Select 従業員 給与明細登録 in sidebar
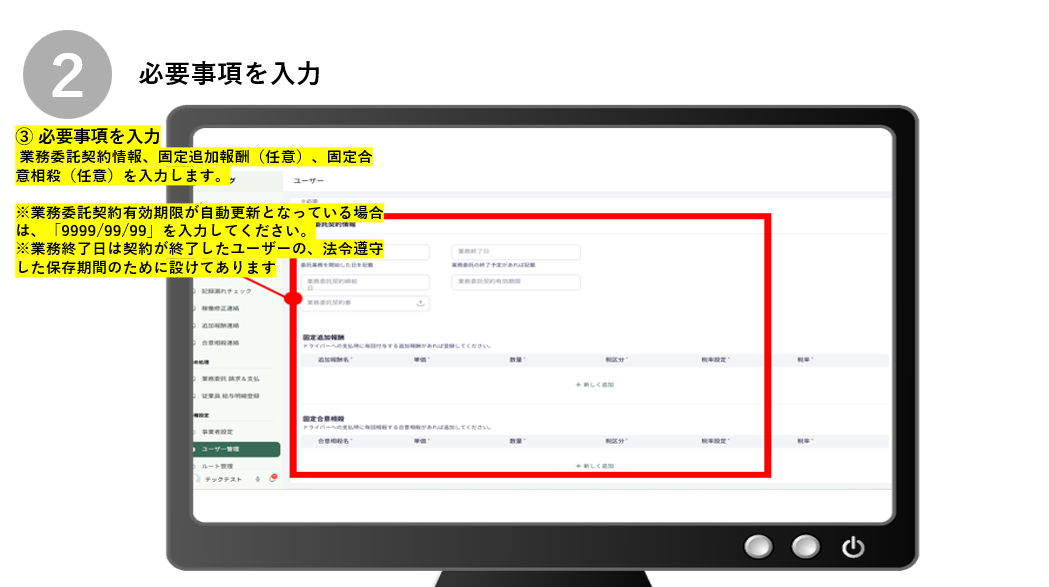Screen dimensions: 1049x587 [230, 396]
